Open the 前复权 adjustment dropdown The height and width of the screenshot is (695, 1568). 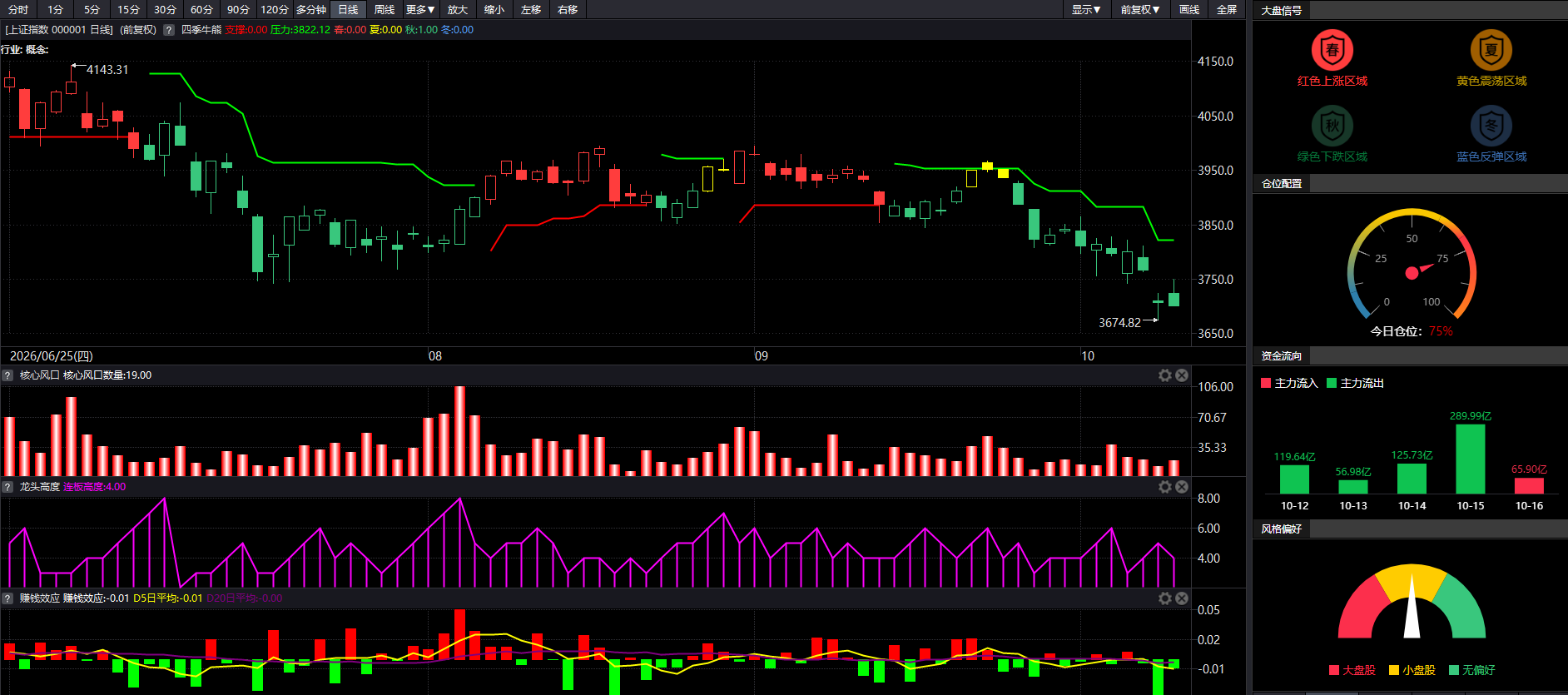tap(1139, 9)
